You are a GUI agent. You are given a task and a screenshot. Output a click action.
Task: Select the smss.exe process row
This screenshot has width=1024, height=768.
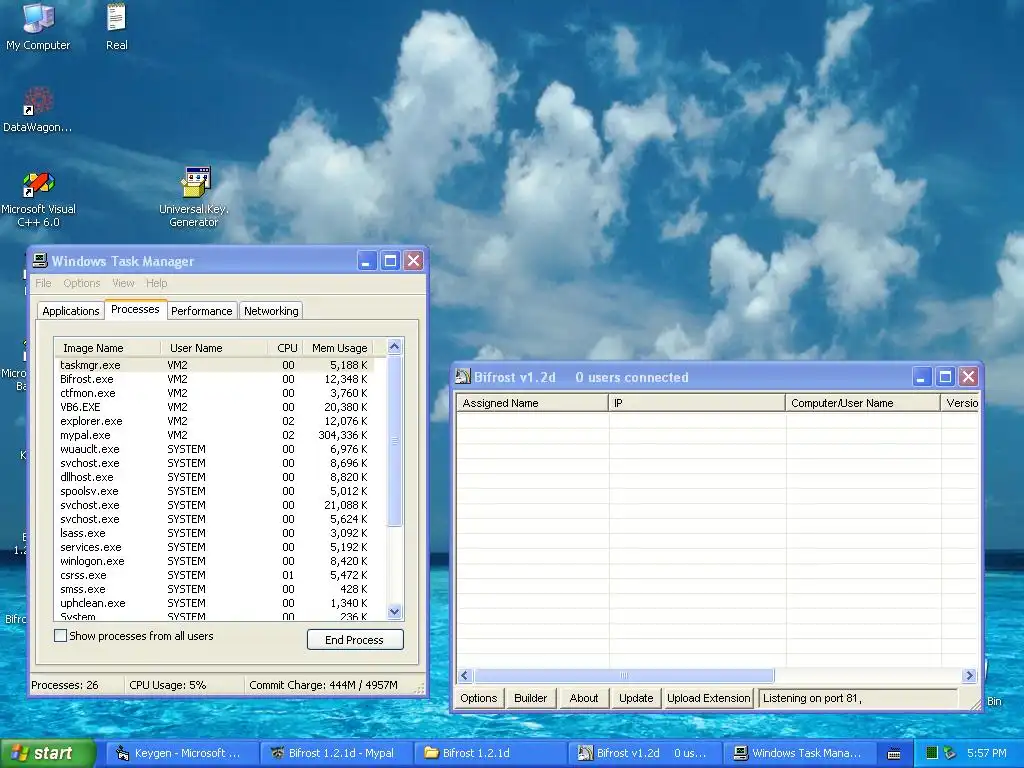click(214, 589)
